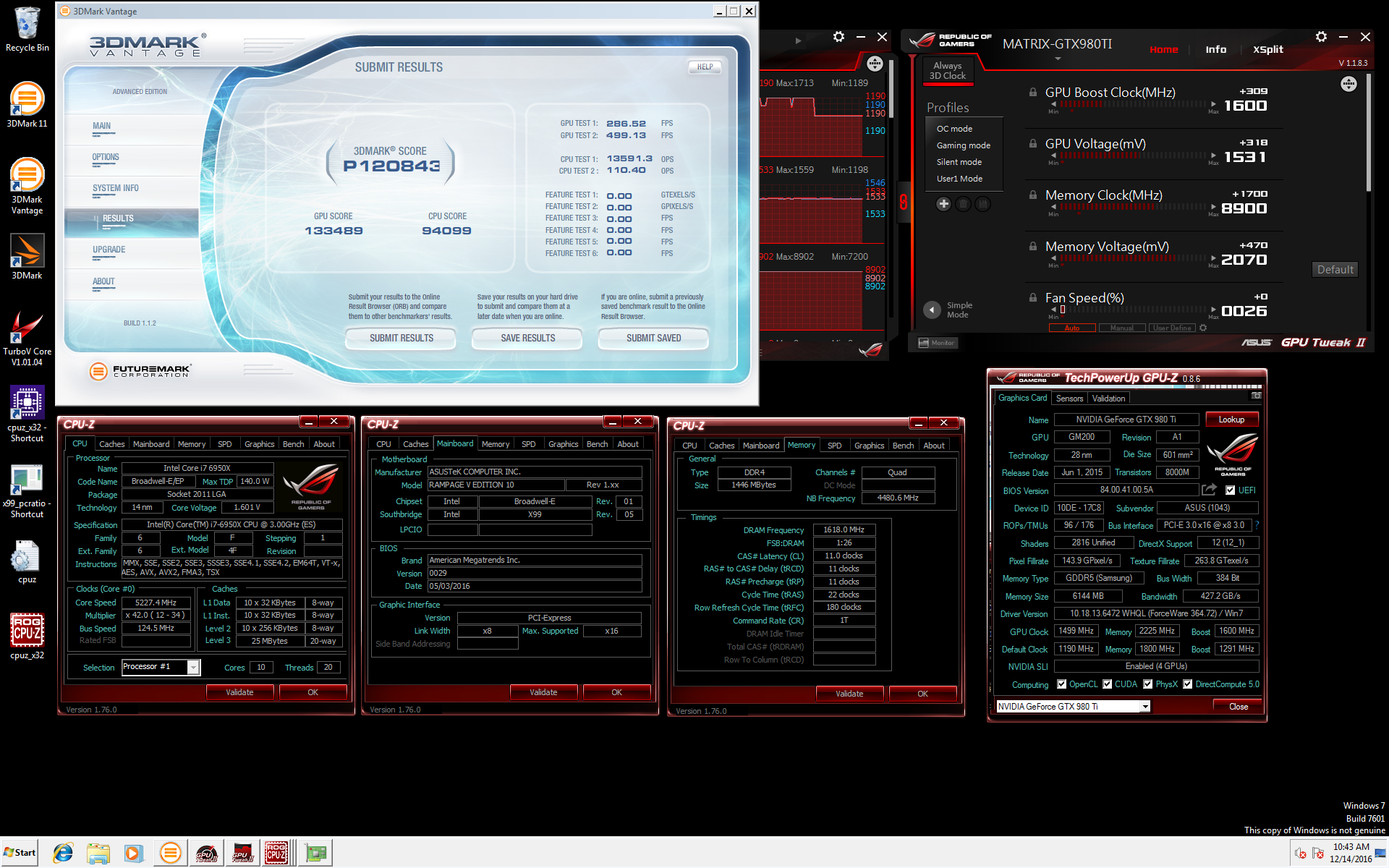The height and width of the screenshot is (868, 1389).
Task: Toggle the PhysX checkbox in GPU-Z
Action: [1147, 684]
